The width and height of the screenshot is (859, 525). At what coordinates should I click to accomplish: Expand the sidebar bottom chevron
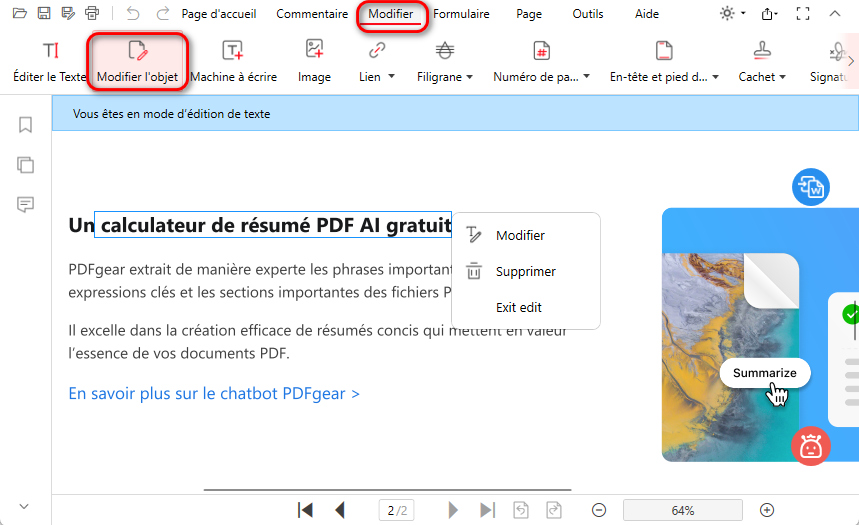click(x=24, y=506)
